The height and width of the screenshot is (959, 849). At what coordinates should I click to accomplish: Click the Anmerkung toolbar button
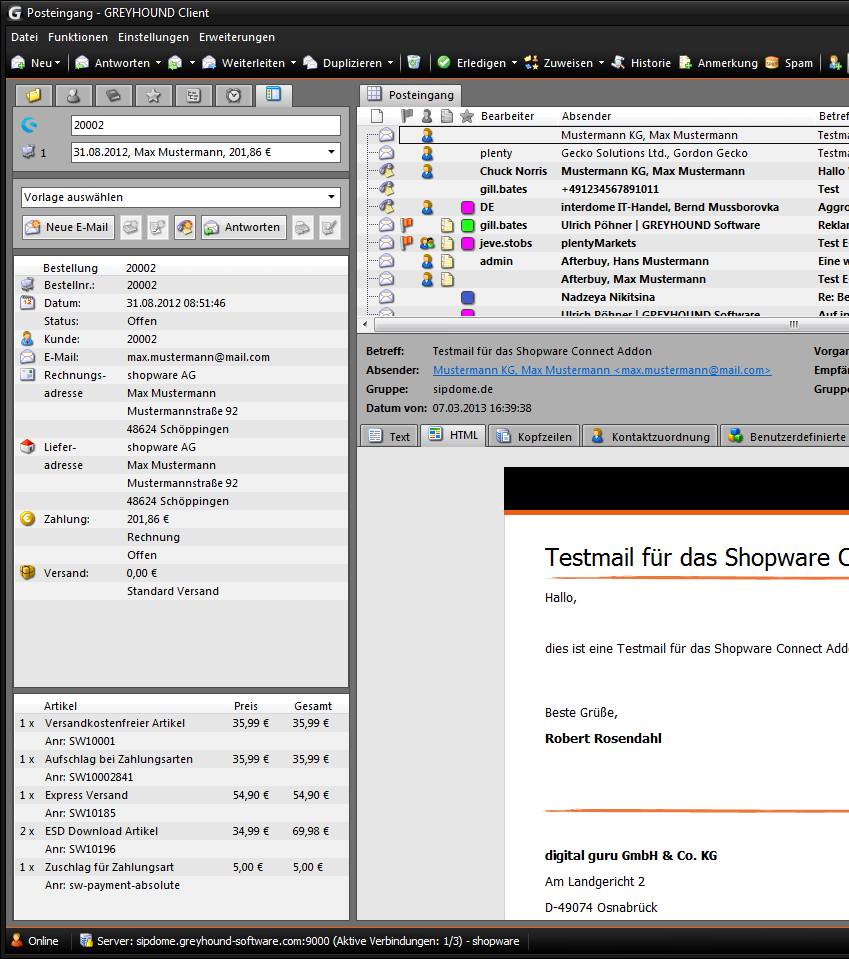(719, 62)
